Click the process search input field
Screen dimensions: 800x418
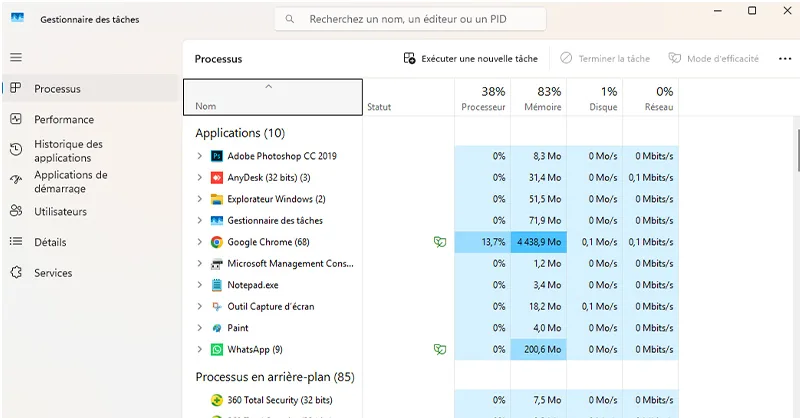pyautogui.click(x=410, y=19)
